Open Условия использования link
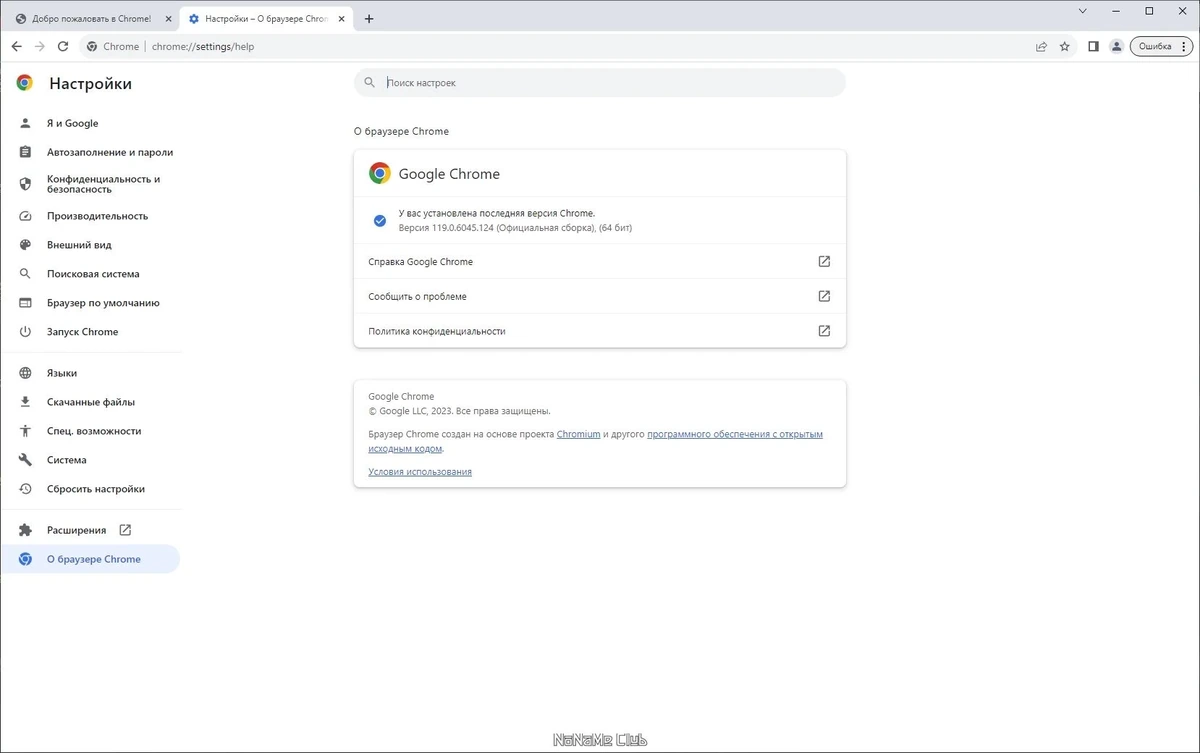Image resolution: width=1200 pixels, height=753 pixels. [420, 471]
